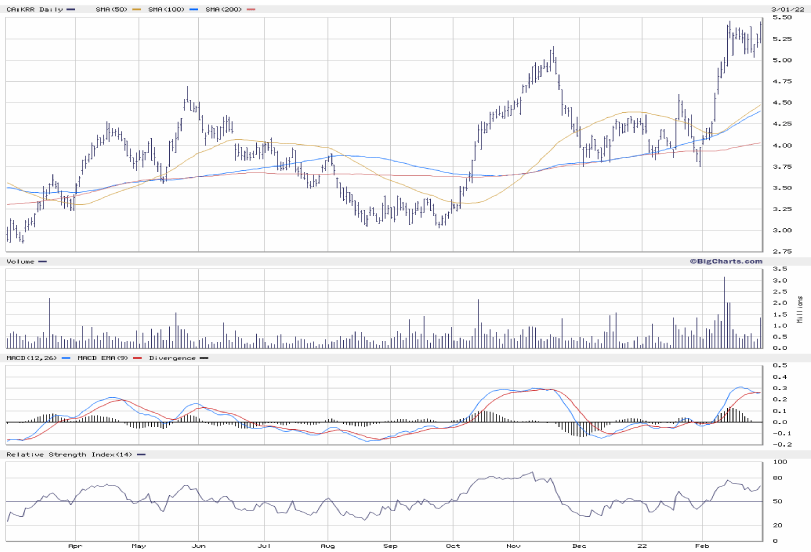Click the Relative Strength Index(14) label
Viewport: 811px width, 552px height.
coord(66,454)
